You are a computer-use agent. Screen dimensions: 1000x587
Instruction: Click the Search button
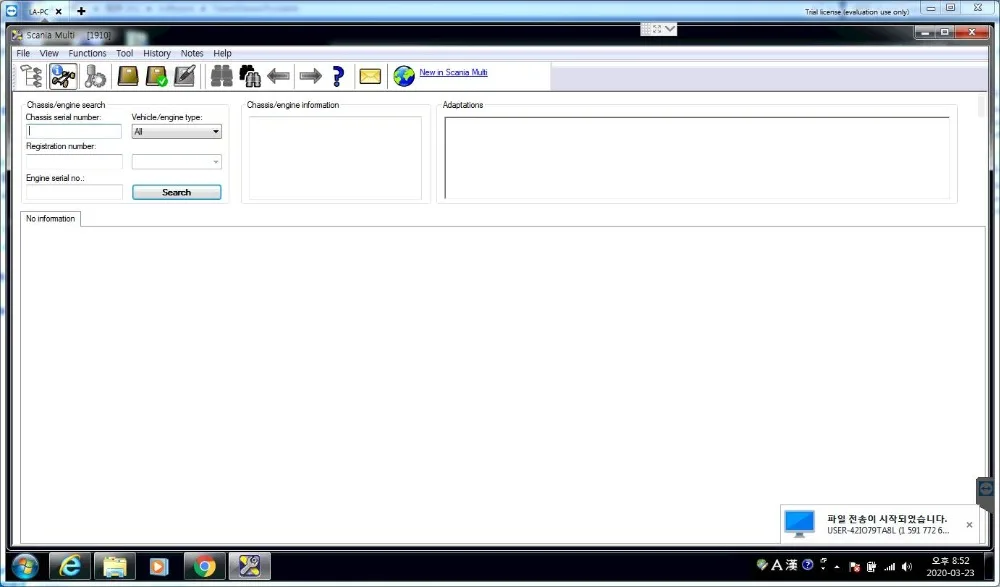pyautogui.click(x=177, y=192)
